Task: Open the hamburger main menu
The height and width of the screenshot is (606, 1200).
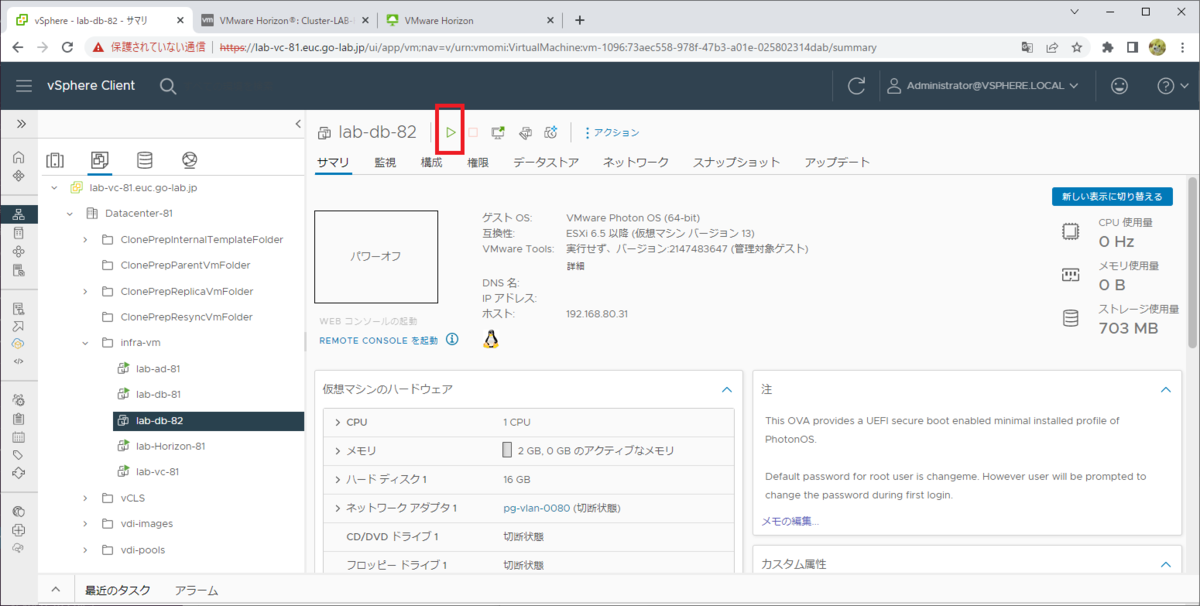Action: 24,86
